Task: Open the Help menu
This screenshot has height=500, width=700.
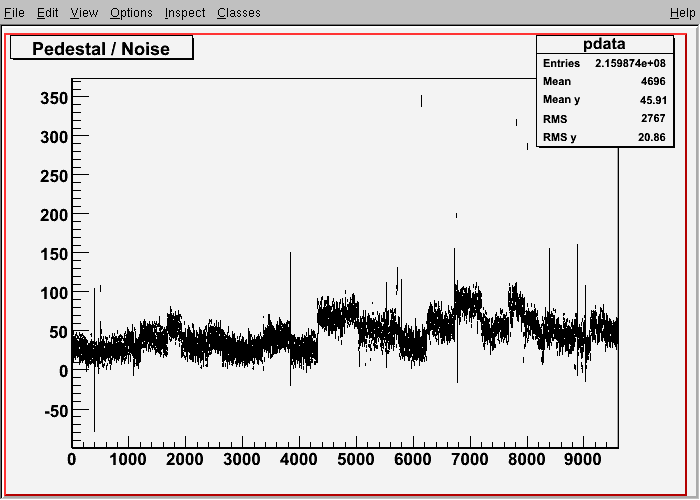Action: click(x=683, y=13)
